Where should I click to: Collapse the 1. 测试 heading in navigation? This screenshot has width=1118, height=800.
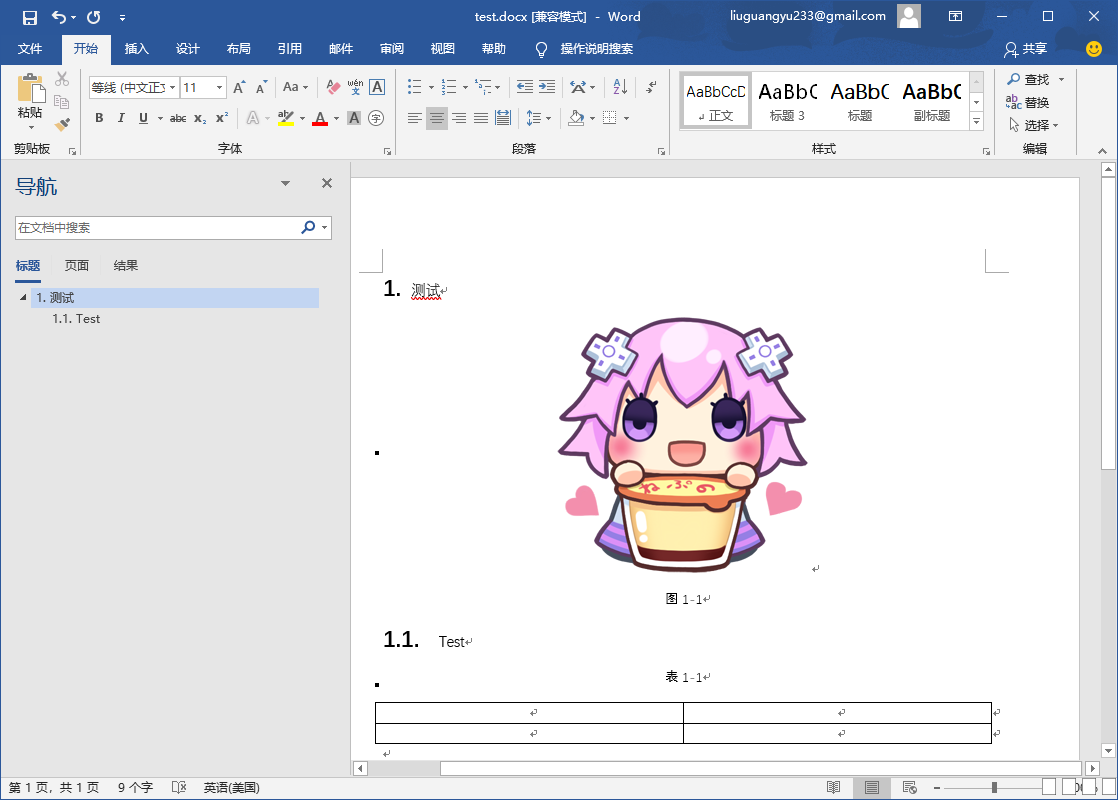pyautogui.click(x=23, y=298)
